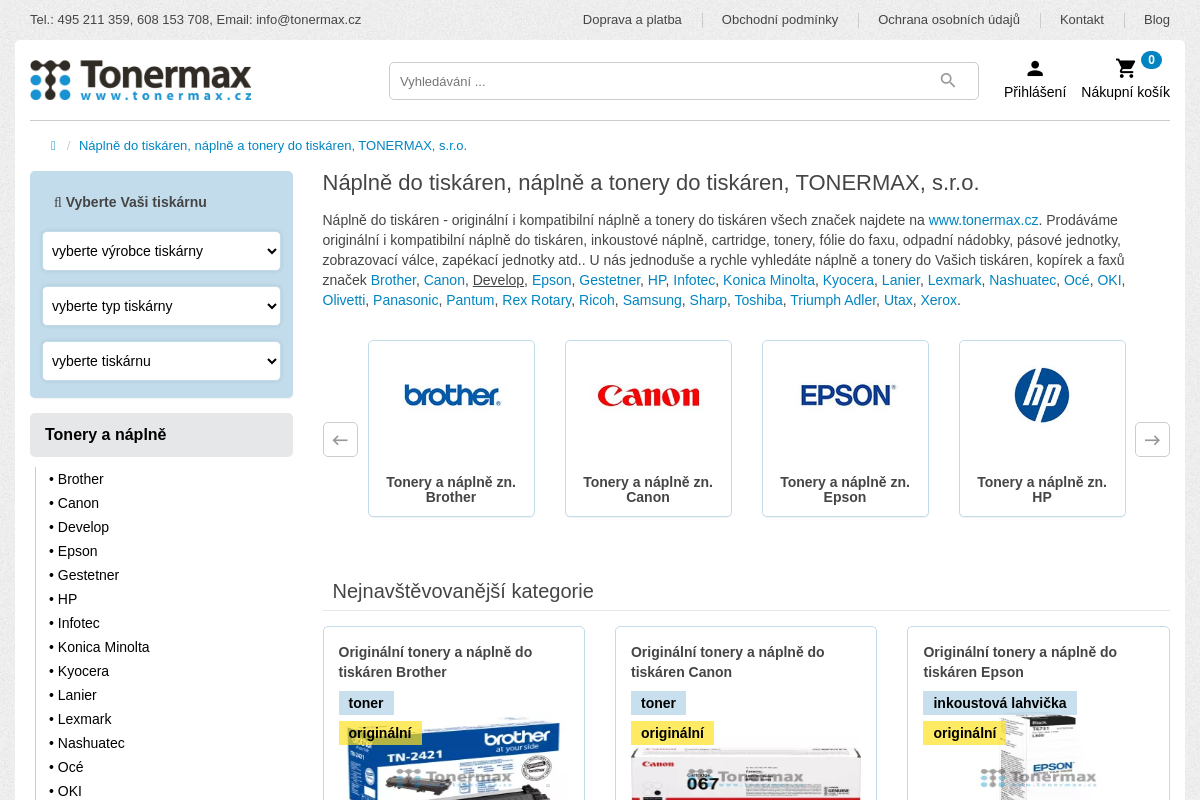
Task: Open the 'vyberte tiskárnu' dropdown
Action: pos(161,361)
